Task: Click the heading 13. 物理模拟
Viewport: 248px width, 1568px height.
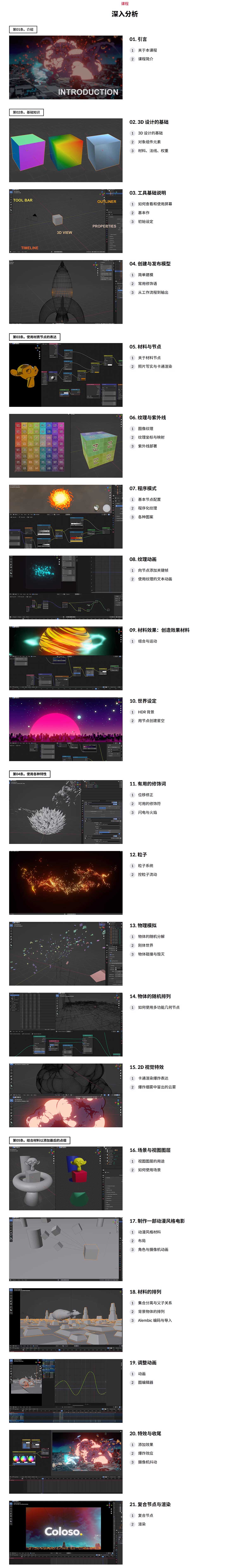Action: pyautogui.click(x=143, y=925)
